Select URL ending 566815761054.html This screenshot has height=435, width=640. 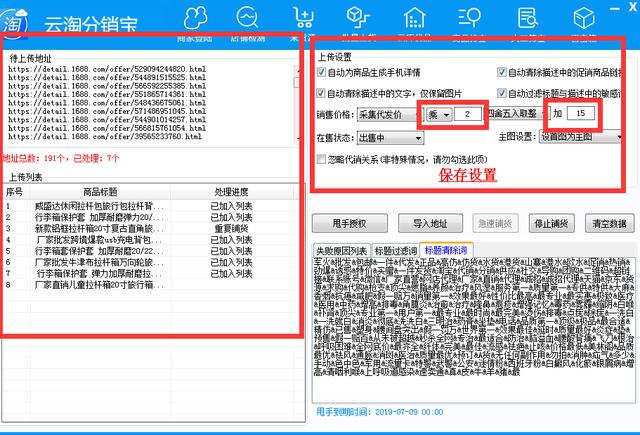tap(107, 128)
